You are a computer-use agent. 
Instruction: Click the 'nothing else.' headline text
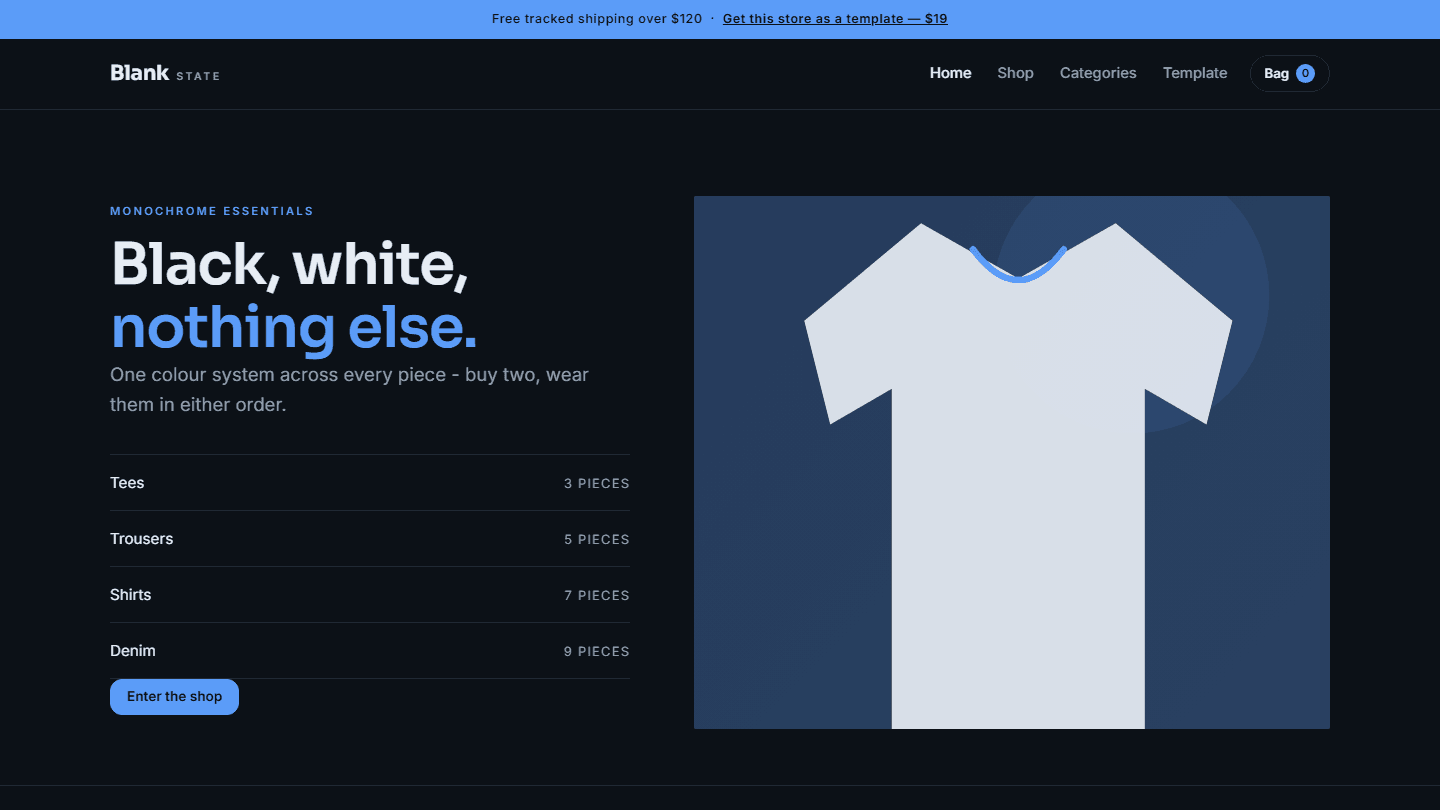coord(294,328)
